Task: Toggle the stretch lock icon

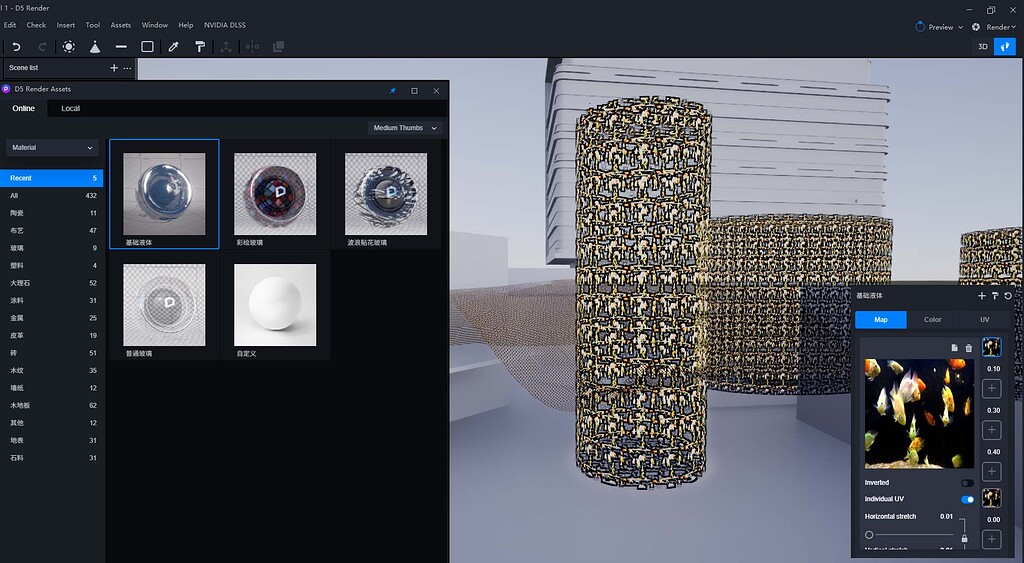Action: point(965,538)
